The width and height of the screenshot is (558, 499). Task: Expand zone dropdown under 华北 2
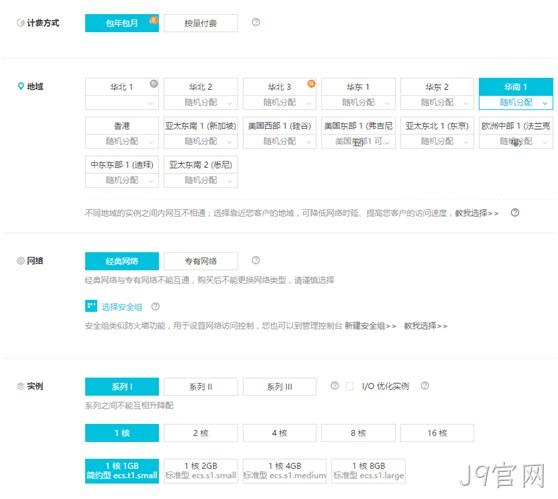[x=201, y=103]
